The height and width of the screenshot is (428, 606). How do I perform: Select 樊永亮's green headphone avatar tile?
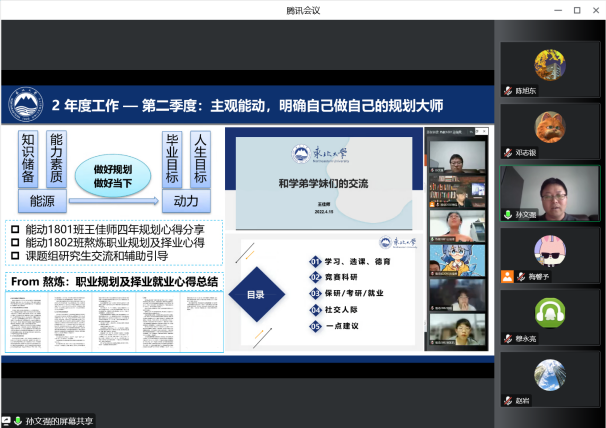click(x=549, y=313)
